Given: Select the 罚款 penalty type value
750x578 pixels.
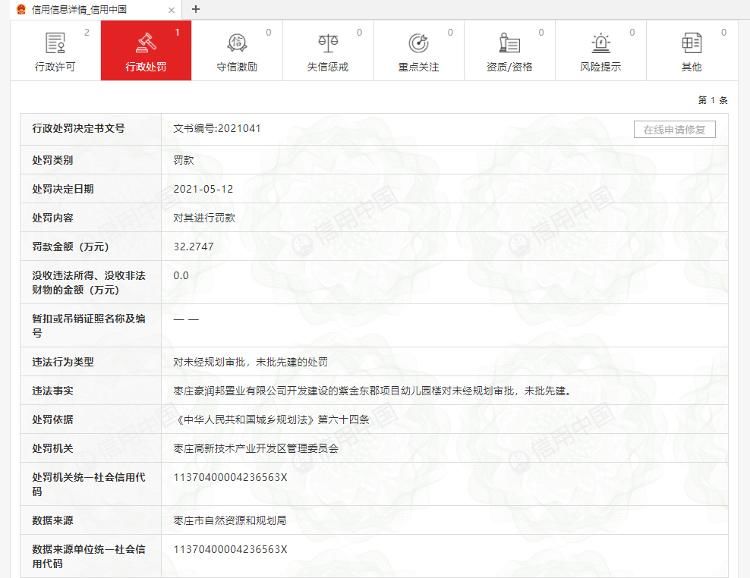Looking at the screenshot, I should tap(184, 160).
